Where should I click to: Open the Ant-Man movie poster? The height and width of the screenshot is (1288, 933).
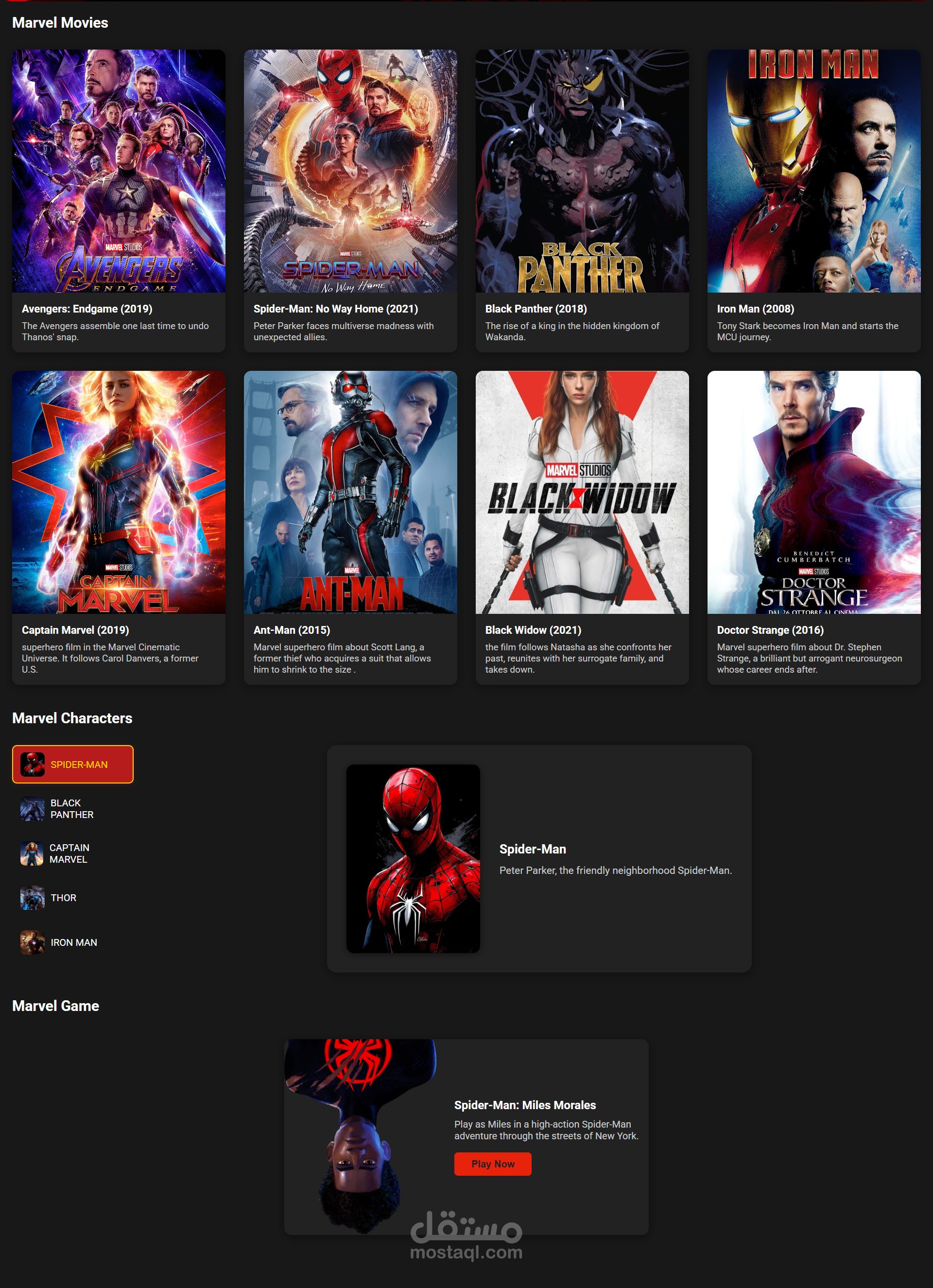coord(350,492)
